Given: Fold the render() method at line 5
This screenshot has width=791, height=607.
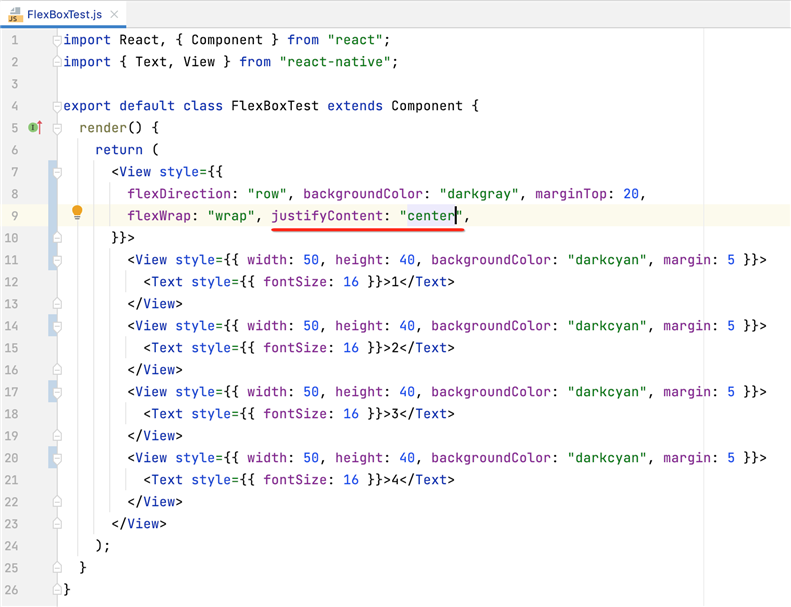Looking at the screenshot, I should [x=57, y=128].
